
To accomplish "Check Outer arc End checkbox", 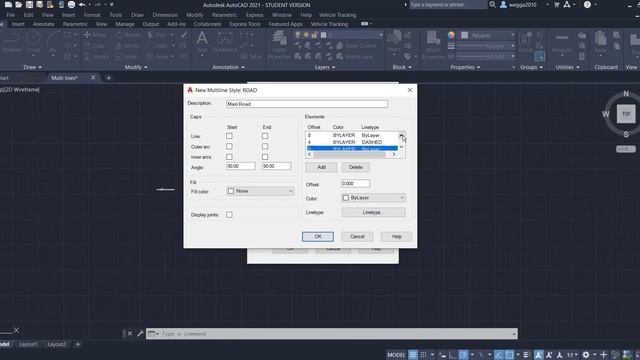I will pyautogui.click(x=265, y=146).
